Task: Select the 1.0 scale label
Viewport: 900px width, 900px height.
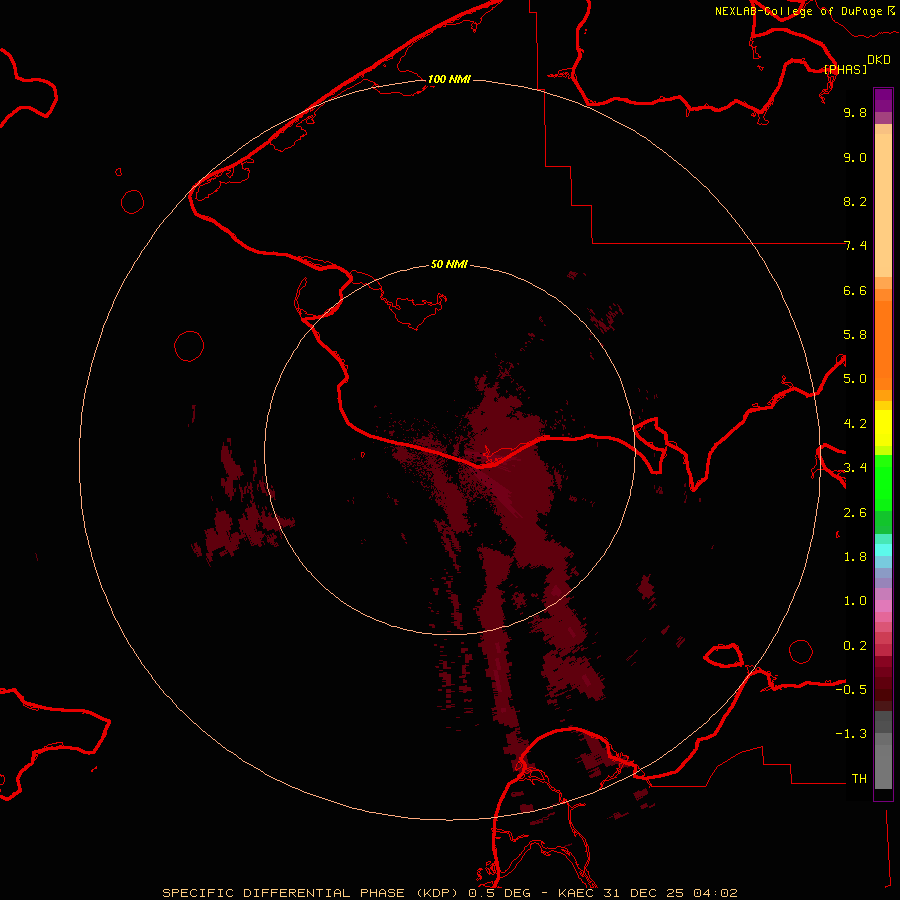Action: pos(855,601)
